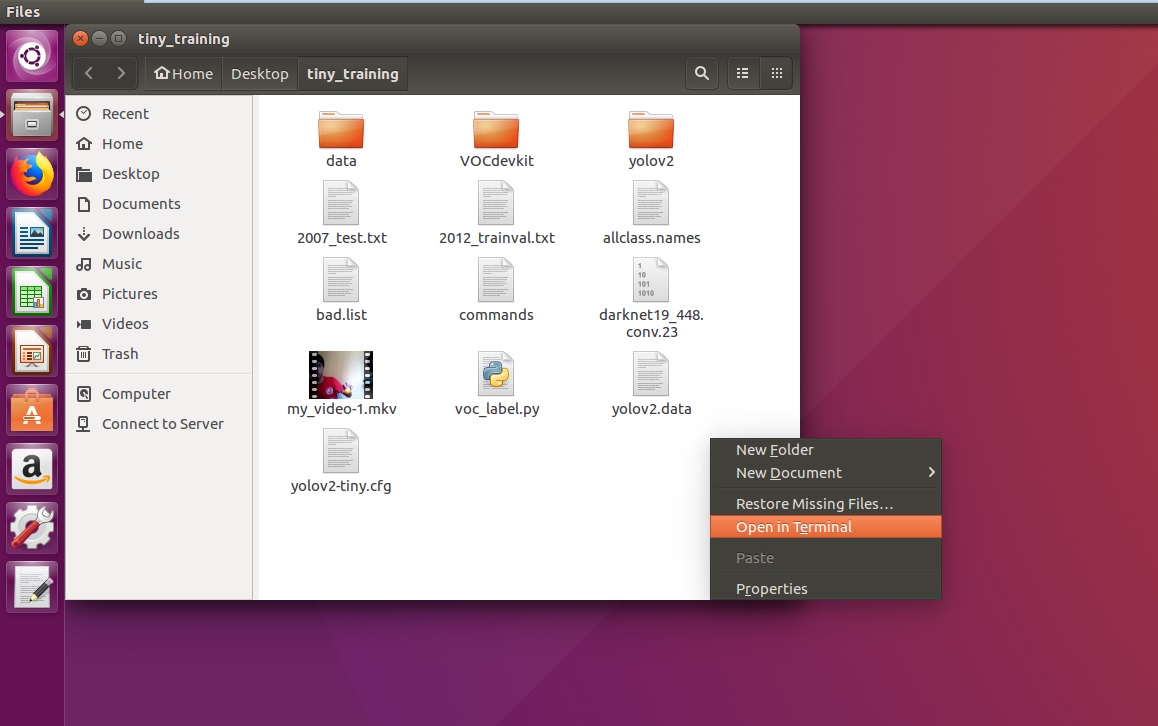Select Restore Missing Files… in context menu
The height and width of the screenshot is (726, 1158).
[826, 504]
